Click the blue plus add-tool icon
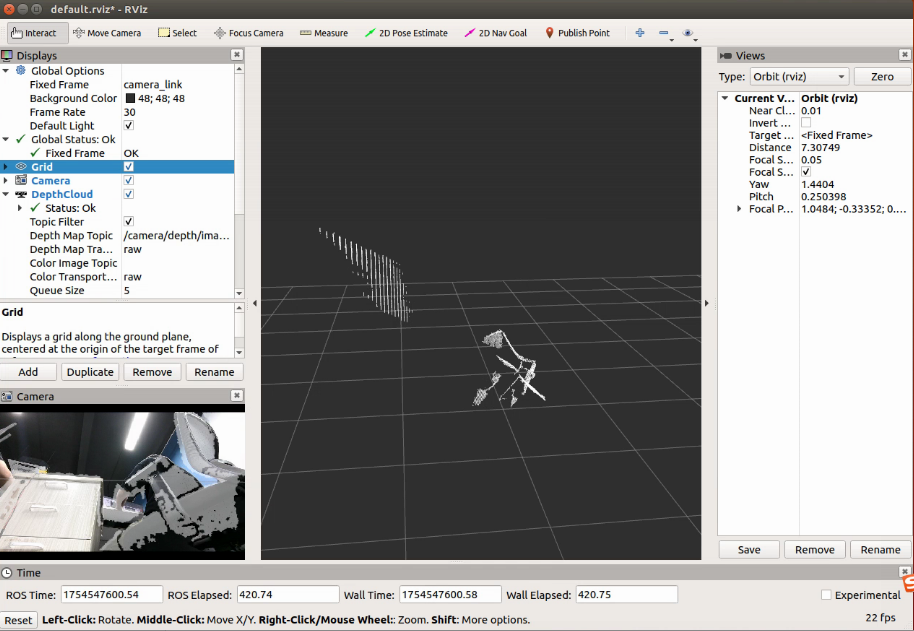This screenshot has width=914, height=631. pyautogui.click(x=639, y=33)
